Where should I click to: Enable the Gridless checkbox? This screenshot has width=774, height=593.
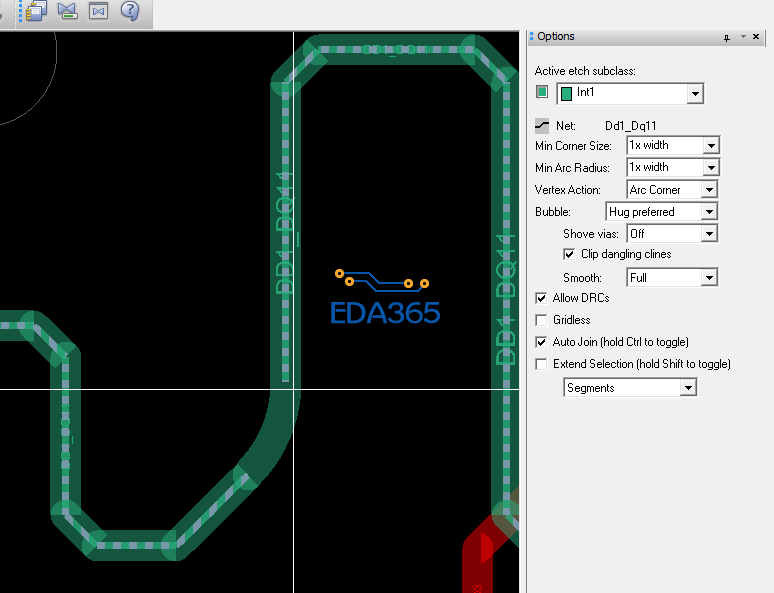[x=542, y=320]
